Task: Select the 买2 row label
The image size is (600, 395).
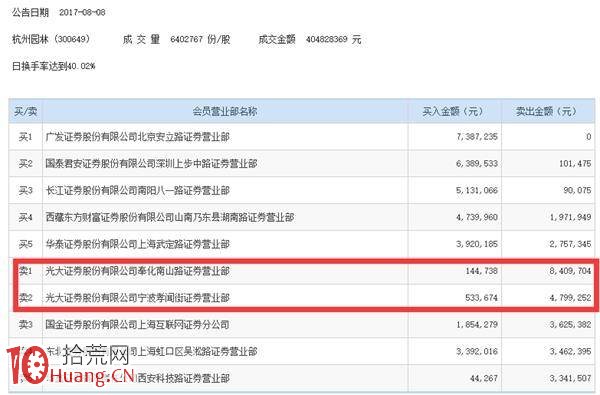Action: pyautogui.click(x=26, y=163)
